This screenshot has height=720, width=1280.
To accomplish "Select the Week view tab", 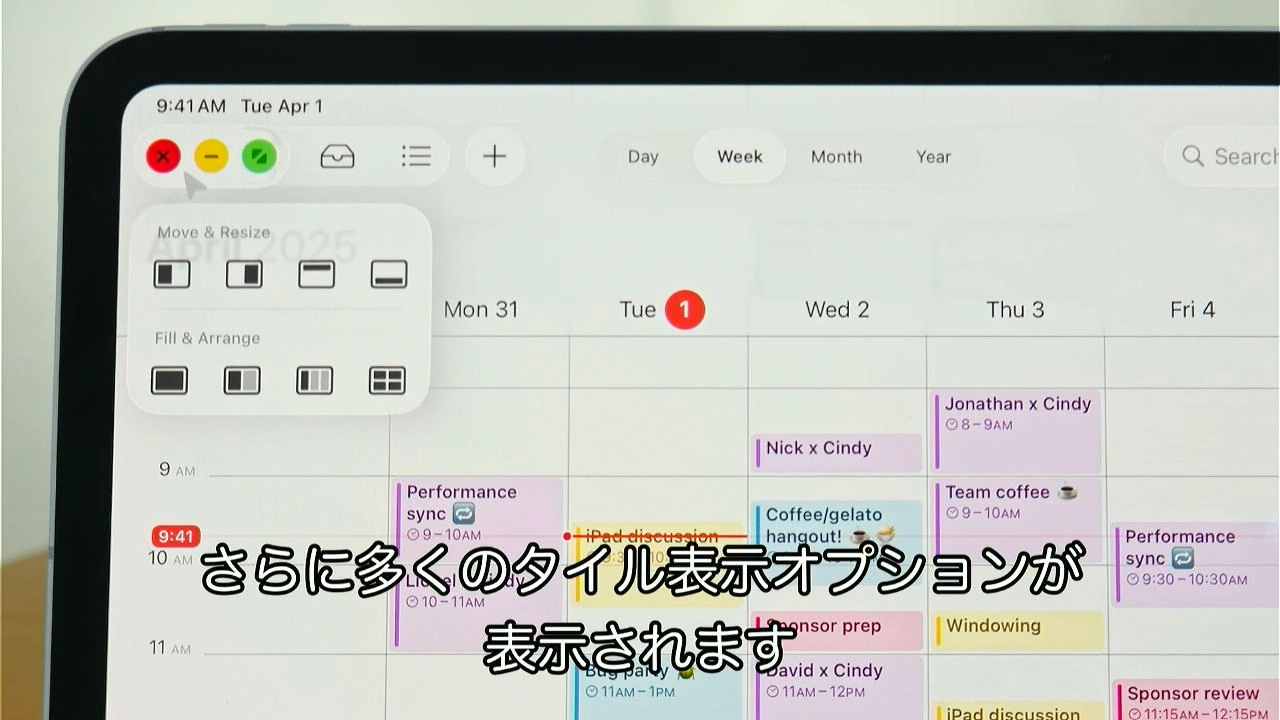I will pyautogui.click(x=740, y=157).
